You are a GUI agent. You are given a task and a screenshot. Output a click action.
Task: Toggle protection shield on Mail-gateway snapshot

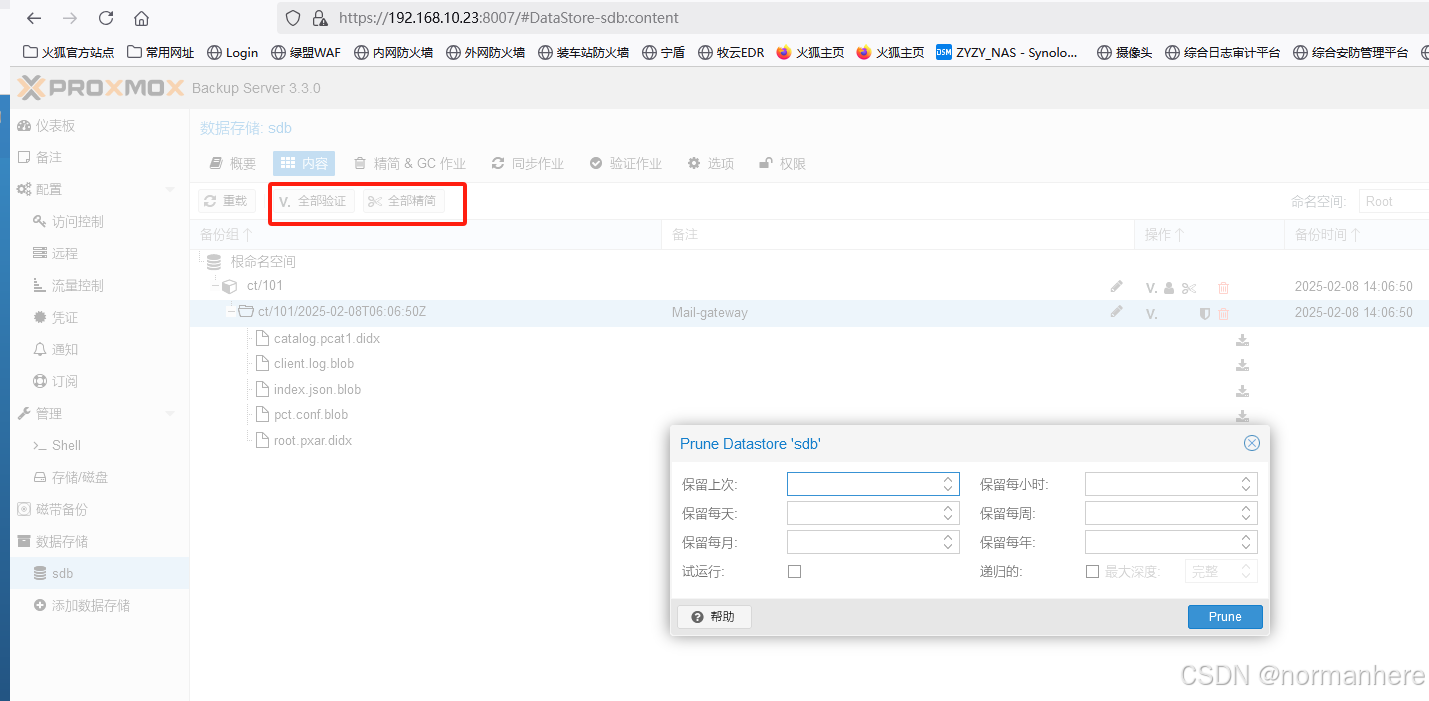click(x=1205, y=314)
